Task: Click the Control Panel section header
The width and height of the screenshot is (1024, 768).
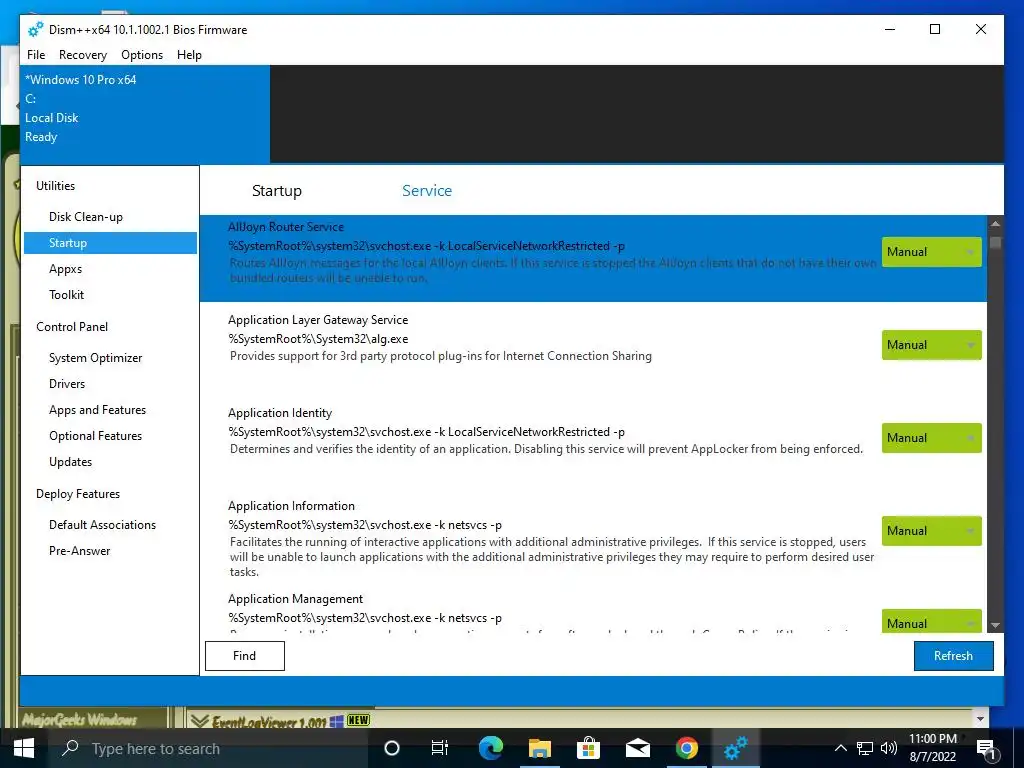Action: point(72,327)
